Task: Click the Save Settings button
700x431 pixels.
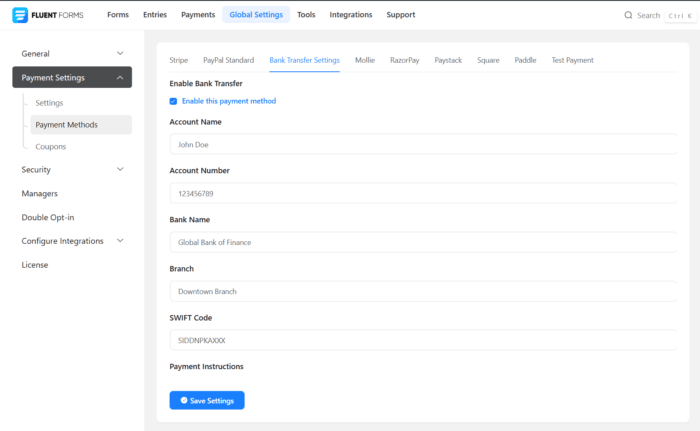Action: 207,400
